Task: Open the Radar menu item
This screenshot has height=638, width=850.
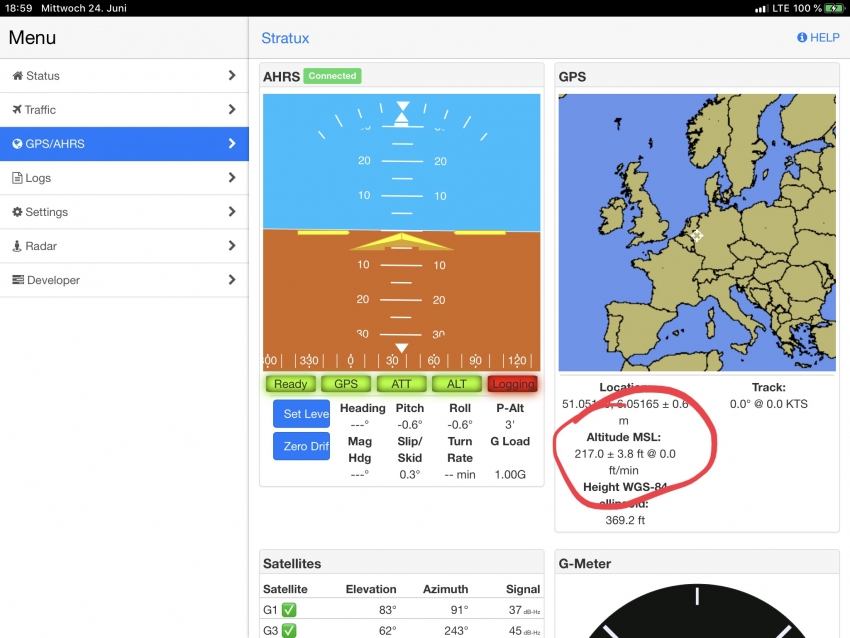Action: coord(124,246)
